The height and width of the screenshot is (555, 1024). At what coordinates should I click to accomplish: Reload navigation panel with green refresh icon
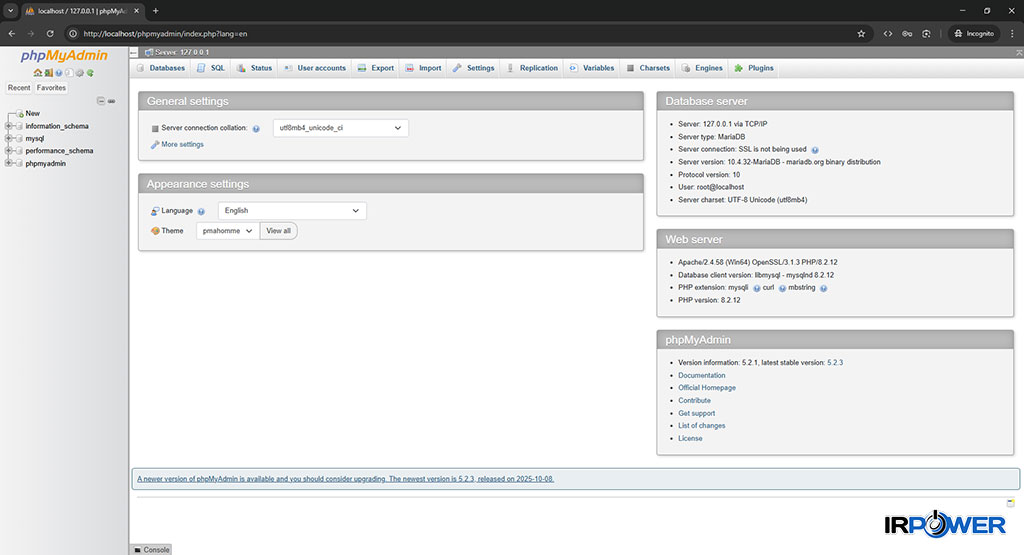90,73
